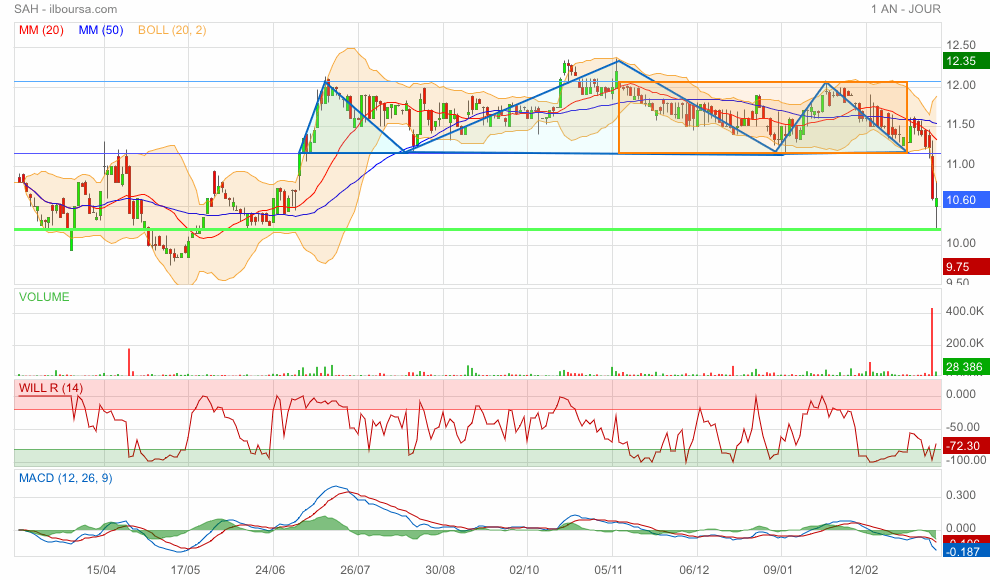Click the 05/11 date axis label
Image resolution: width=990 pixels, height=580 pixels.
(609, 570)
